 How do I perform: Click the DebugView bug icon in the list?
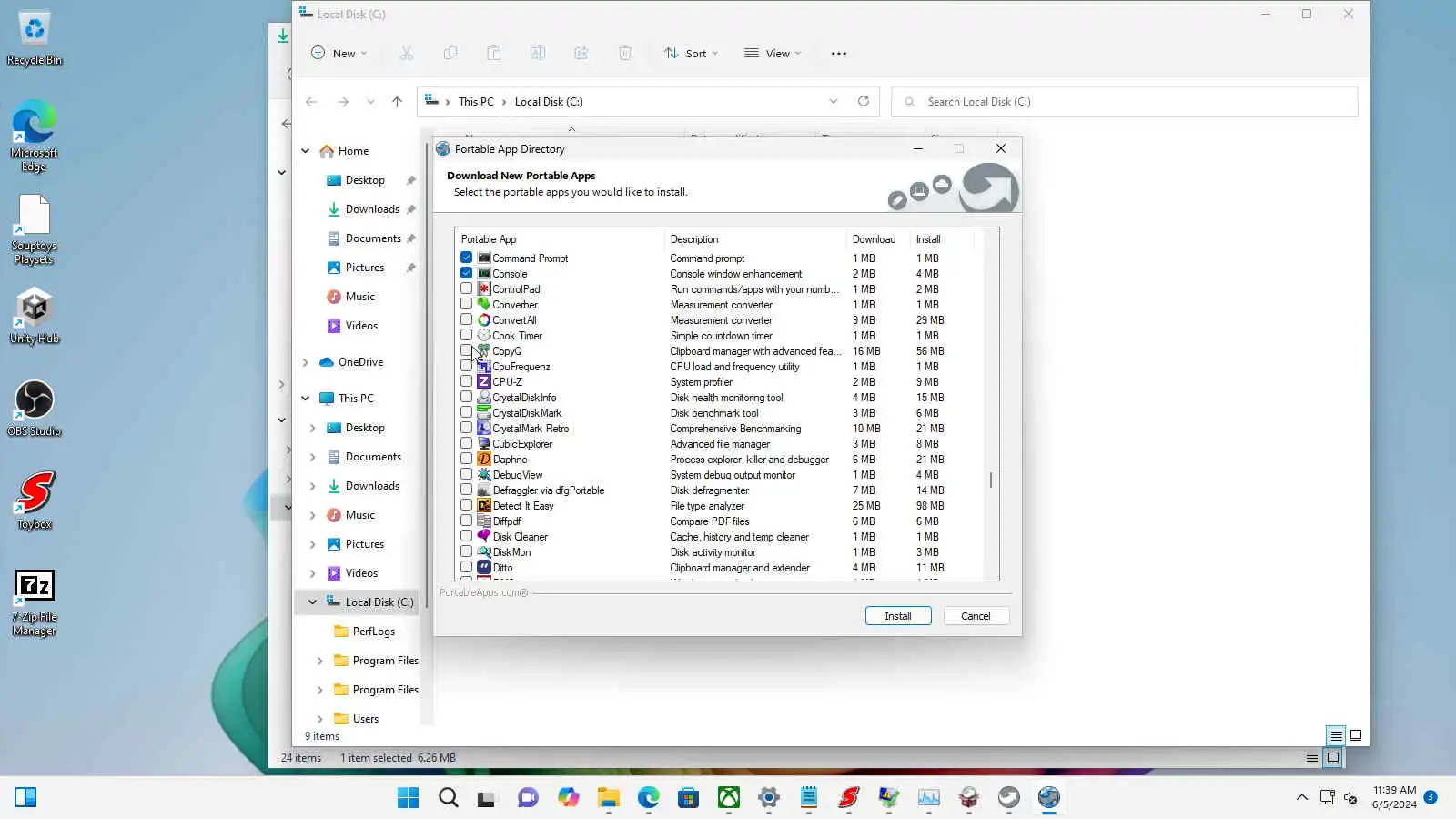[484, 475]
